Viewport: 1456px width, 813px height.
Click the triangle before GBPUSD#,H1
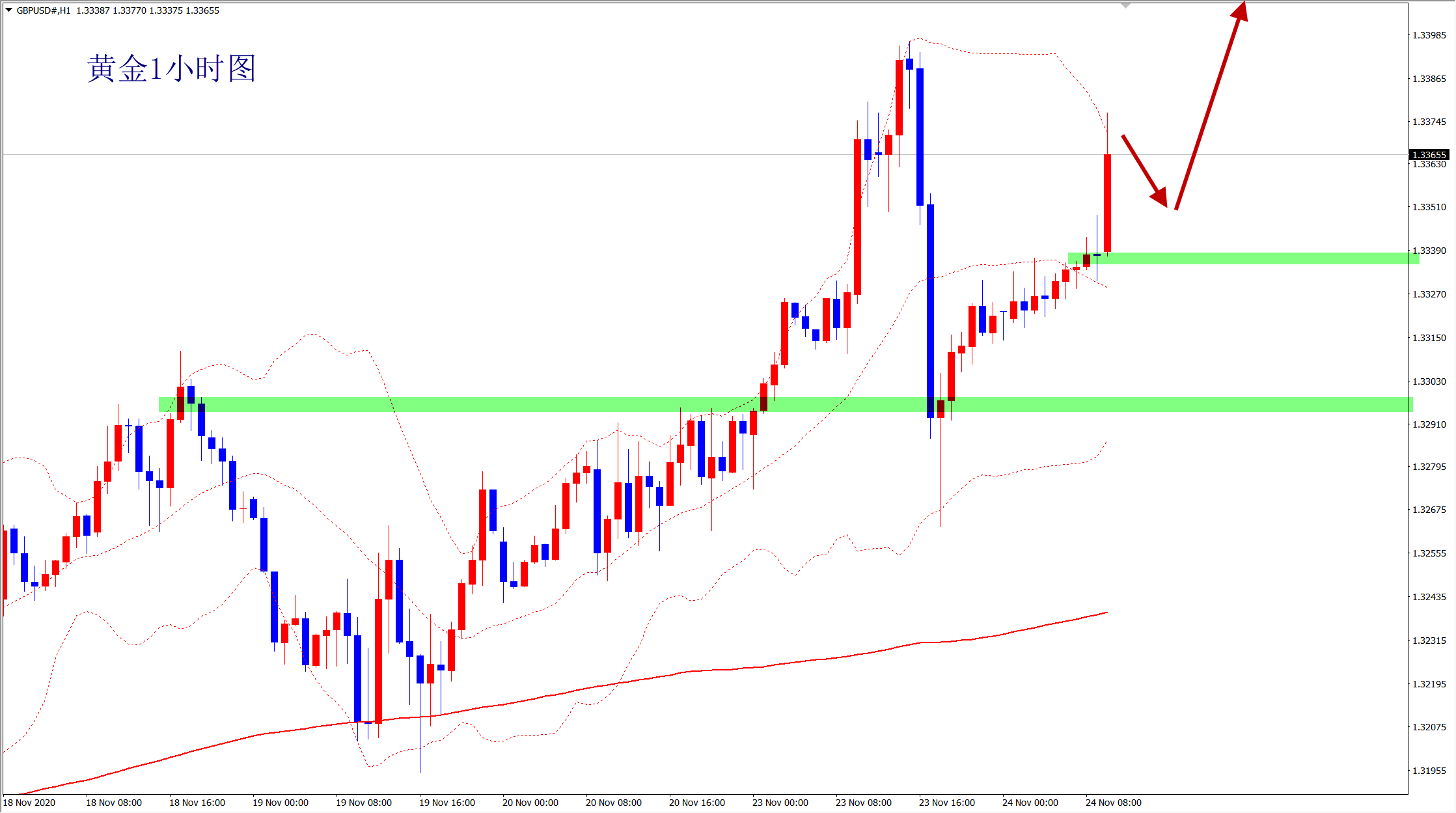click(9, 10)
